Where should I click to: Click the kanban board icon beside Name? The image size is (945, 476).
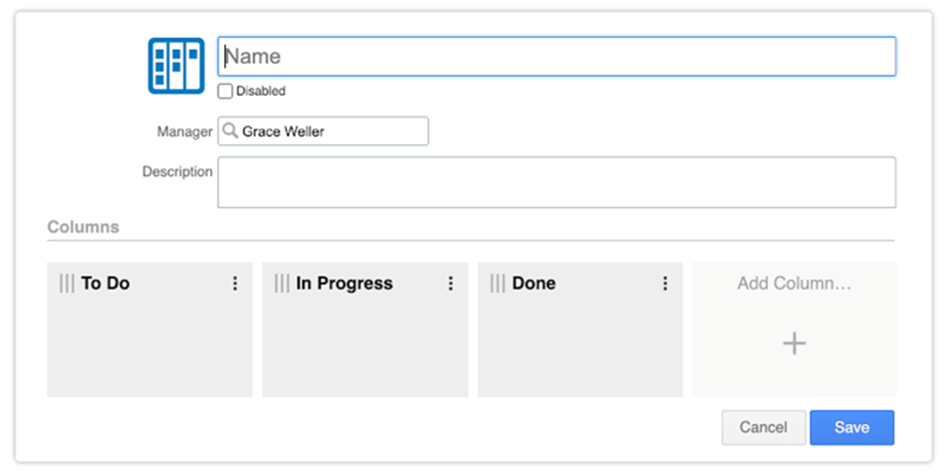point(177,66)
